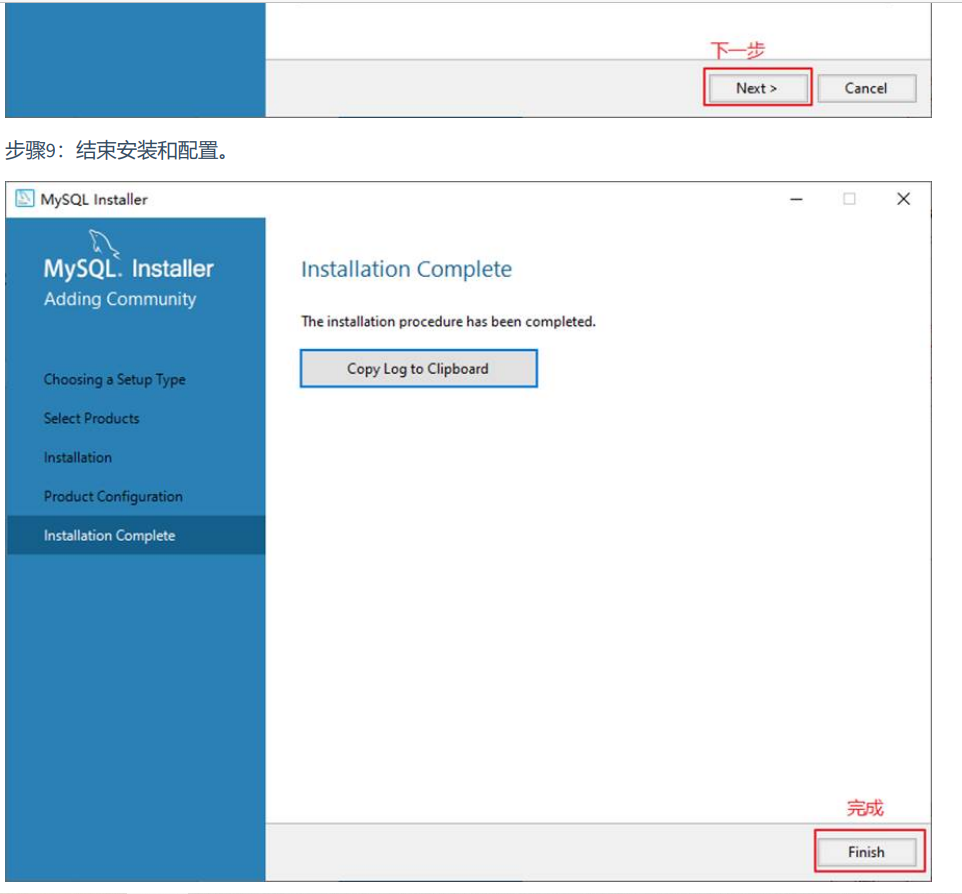Close the MySQL Installer window
This screenshot has height=894, width=962.
coord(903,199)
